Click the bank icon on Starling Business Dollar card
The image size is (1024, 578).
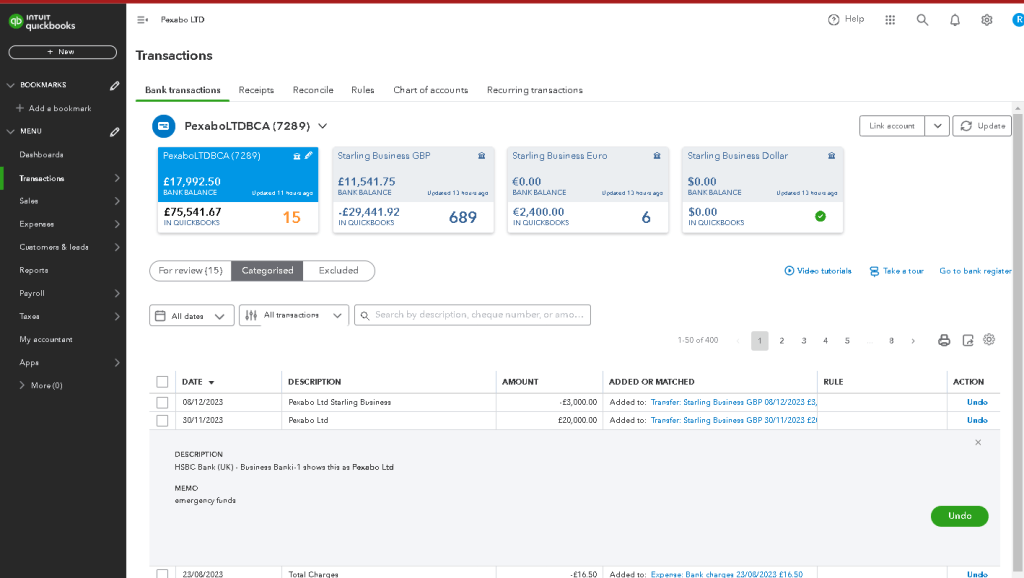[x=831, y=155]
